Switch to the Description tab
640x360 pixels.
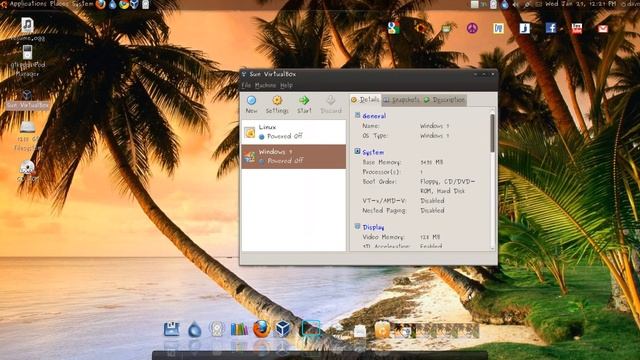pyautogui.click(x=444, y=100)
